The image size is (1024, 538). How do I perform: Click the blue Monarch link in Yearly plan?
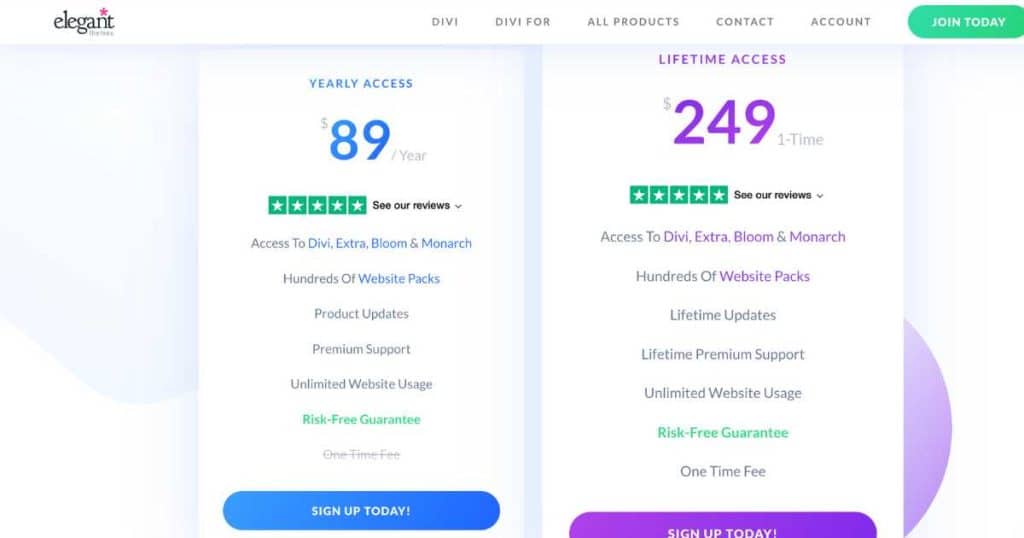click(446, 243)
